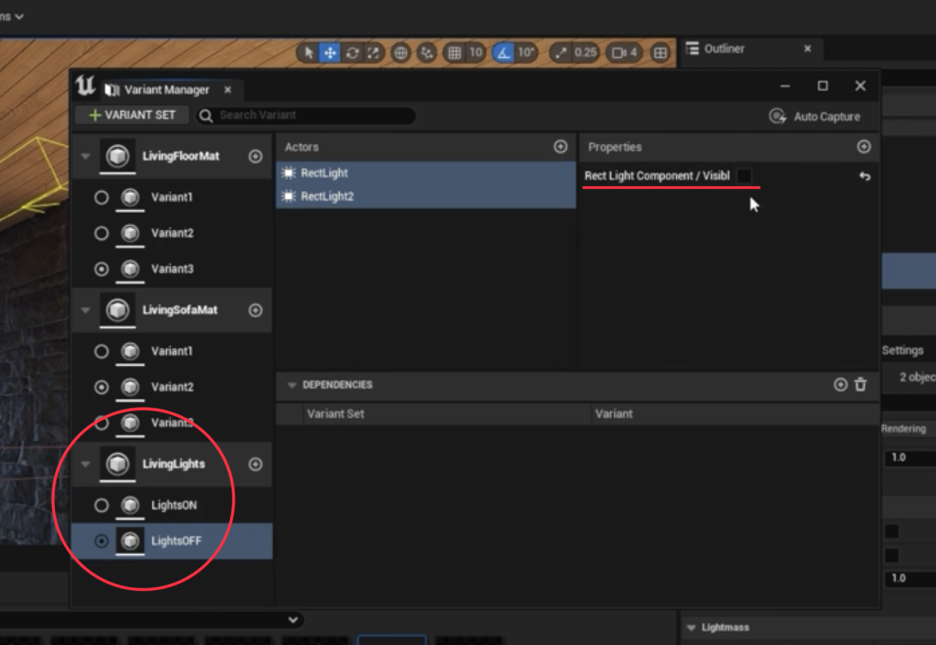Select the Variant Manager tab
936x645 pixels.
click(166, 90)
